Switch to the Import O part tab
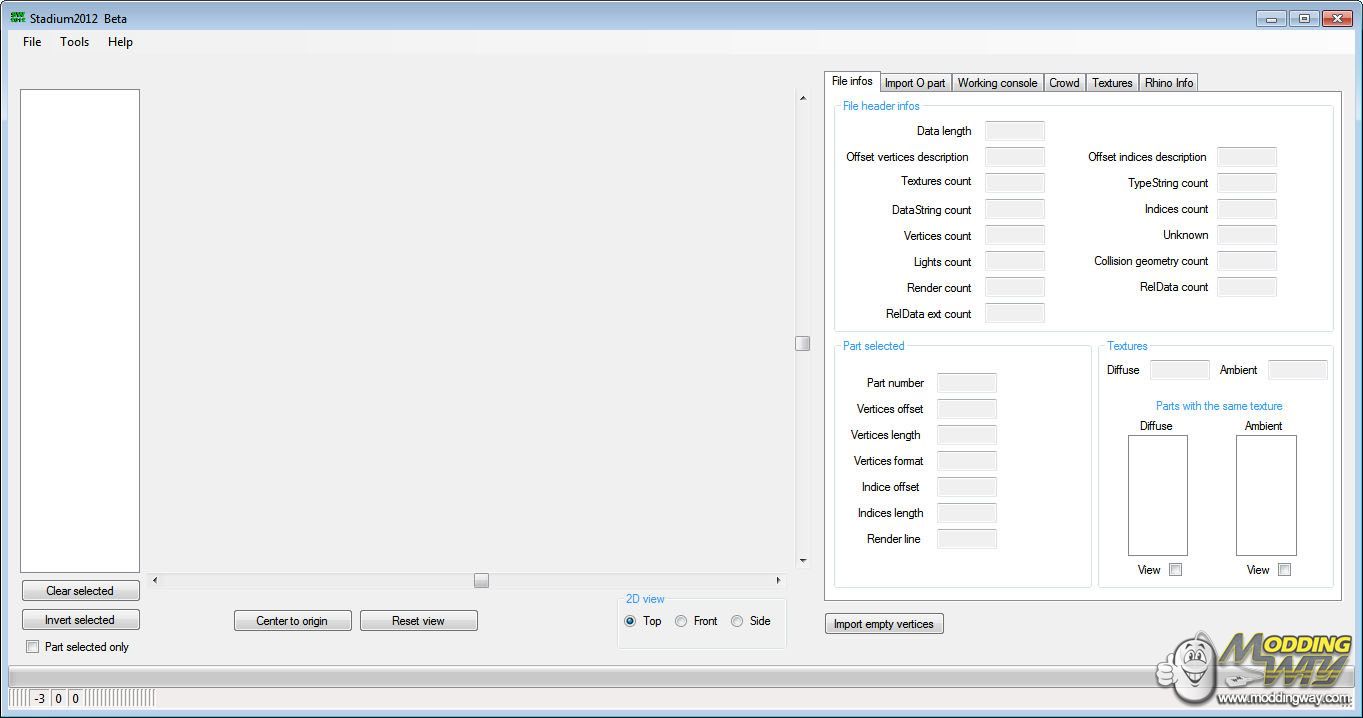1363x718 pixels. click(914, 83)
